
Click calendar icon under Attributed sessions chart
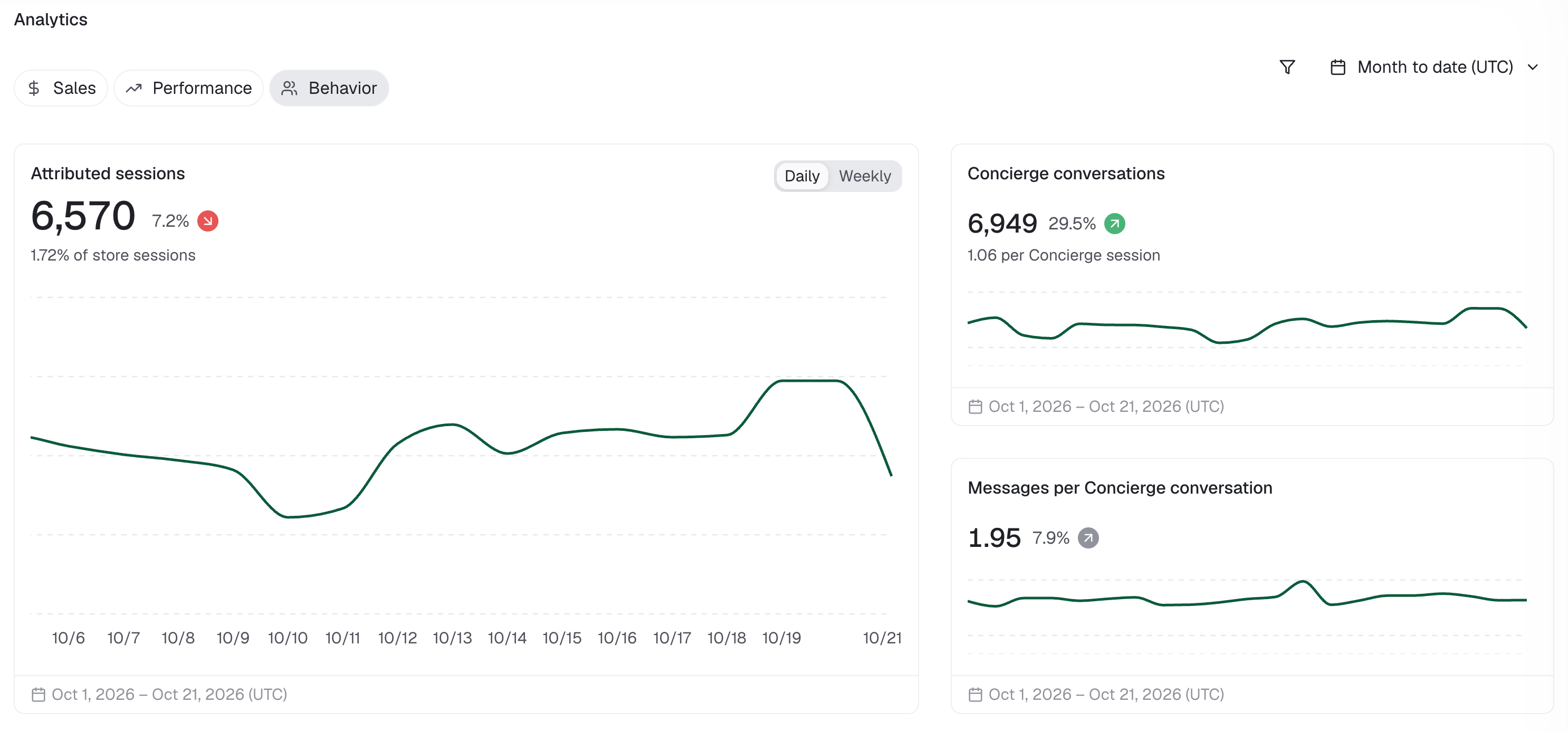(x=39, y=694)
